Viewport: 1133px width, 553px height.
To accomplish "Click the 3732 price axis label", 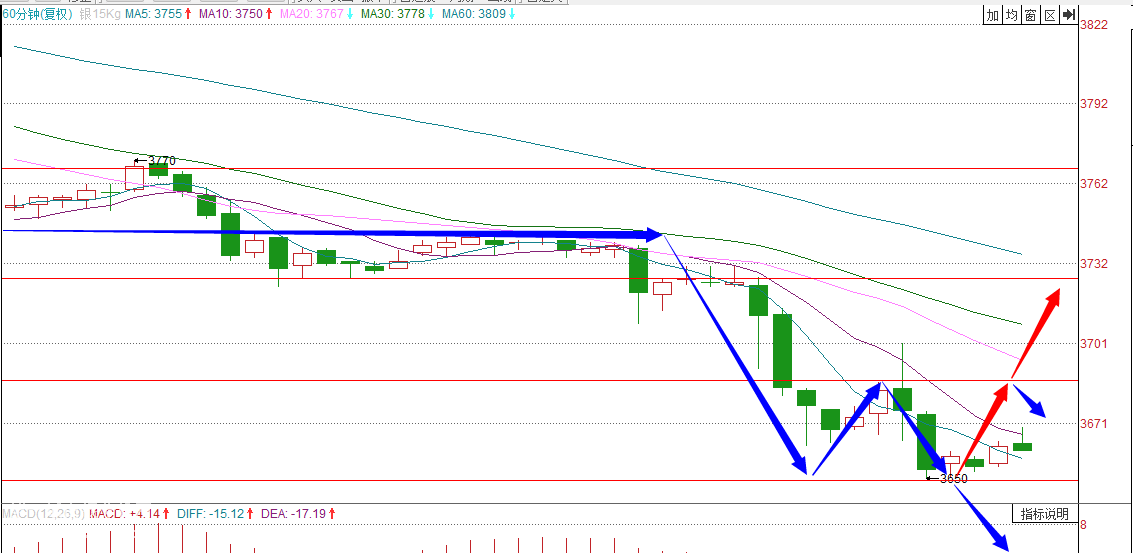I will coord(1093,264).
